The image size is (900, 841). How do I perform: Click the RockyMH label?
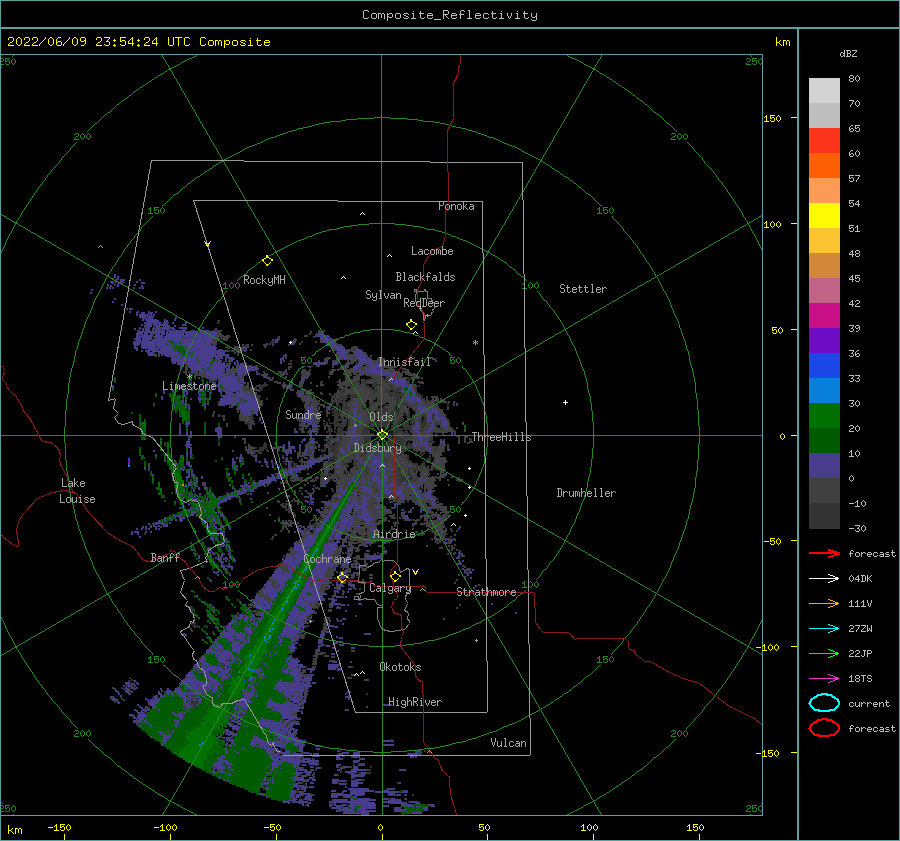pyautogui.click(x=264, y=280)
